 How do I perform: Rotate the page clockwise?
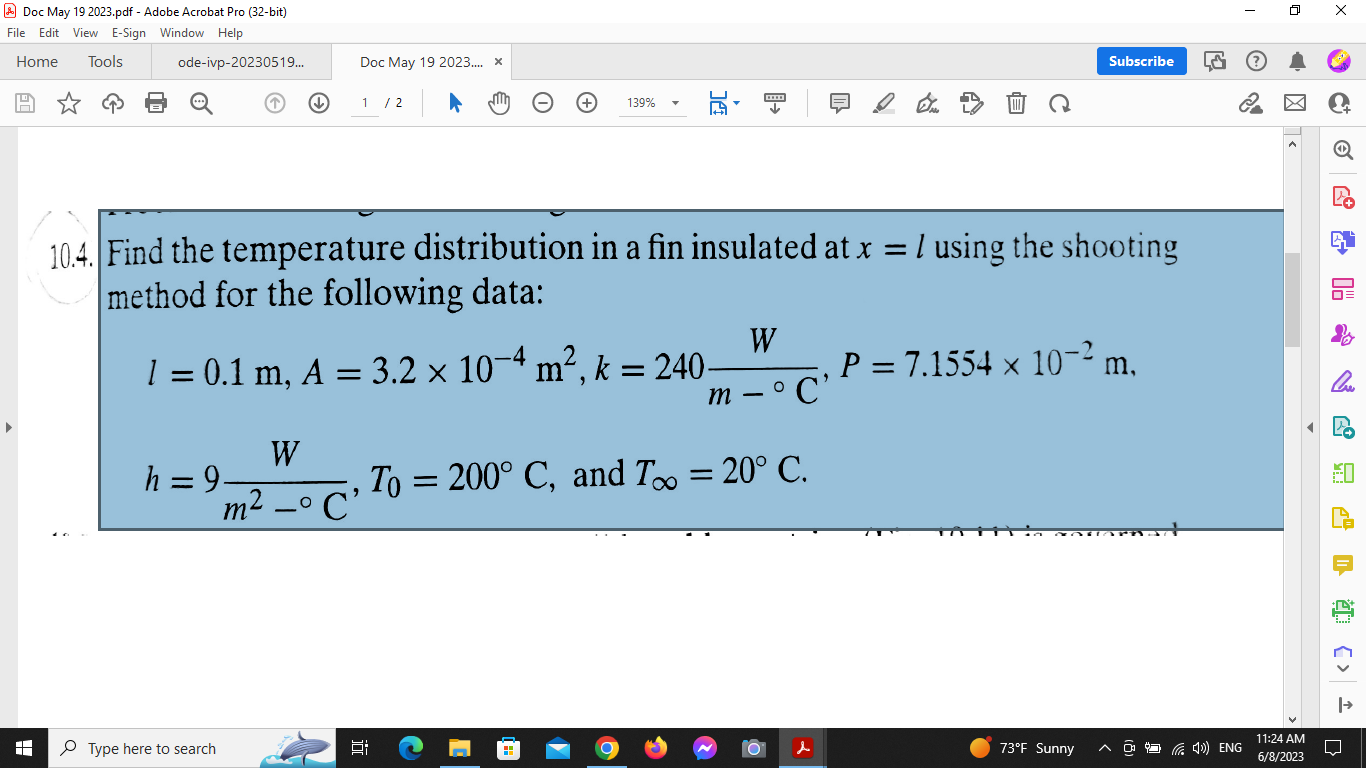[x=1058, y=102]
